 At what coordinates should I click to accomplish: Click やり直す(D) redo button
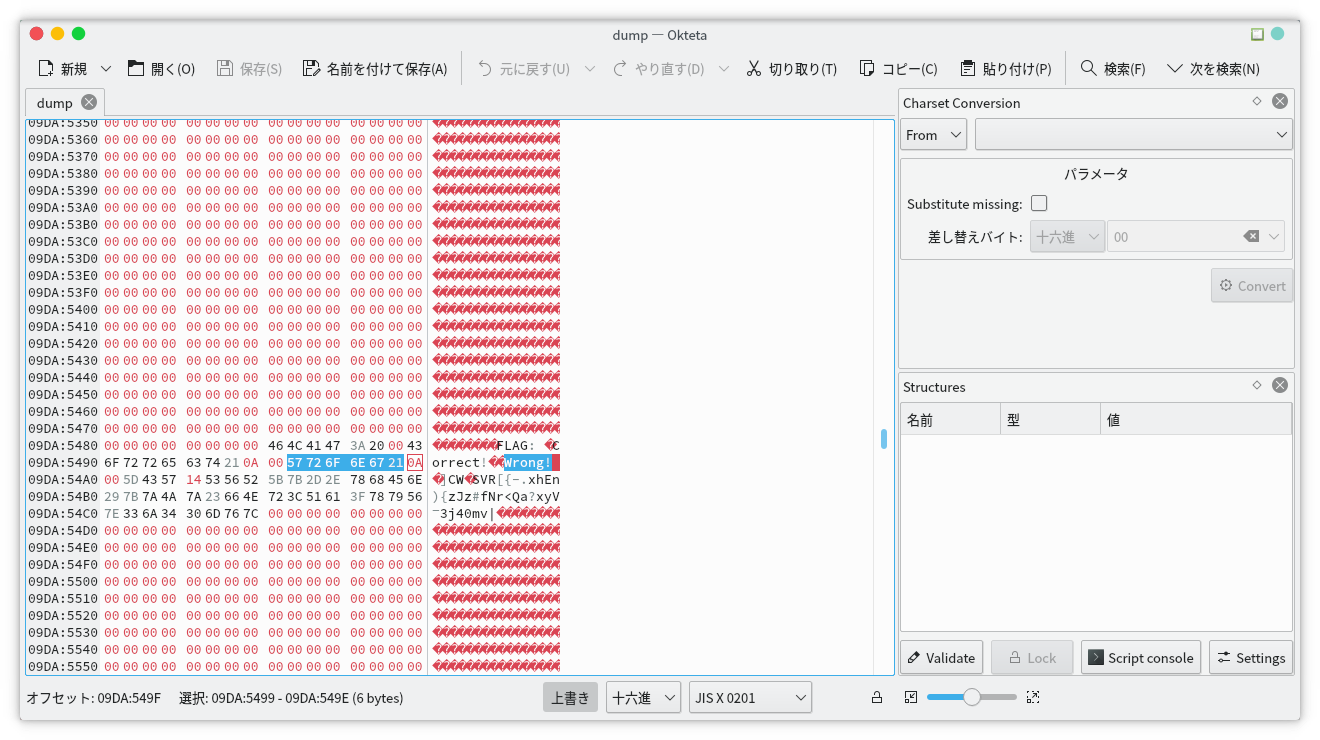point(658,69)
